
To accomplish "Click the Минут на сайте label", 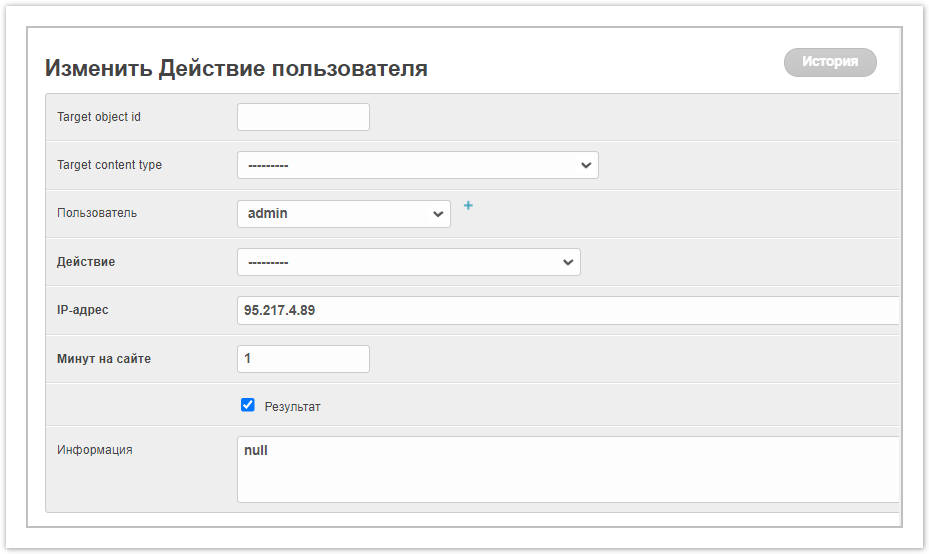I will (104, 359).
